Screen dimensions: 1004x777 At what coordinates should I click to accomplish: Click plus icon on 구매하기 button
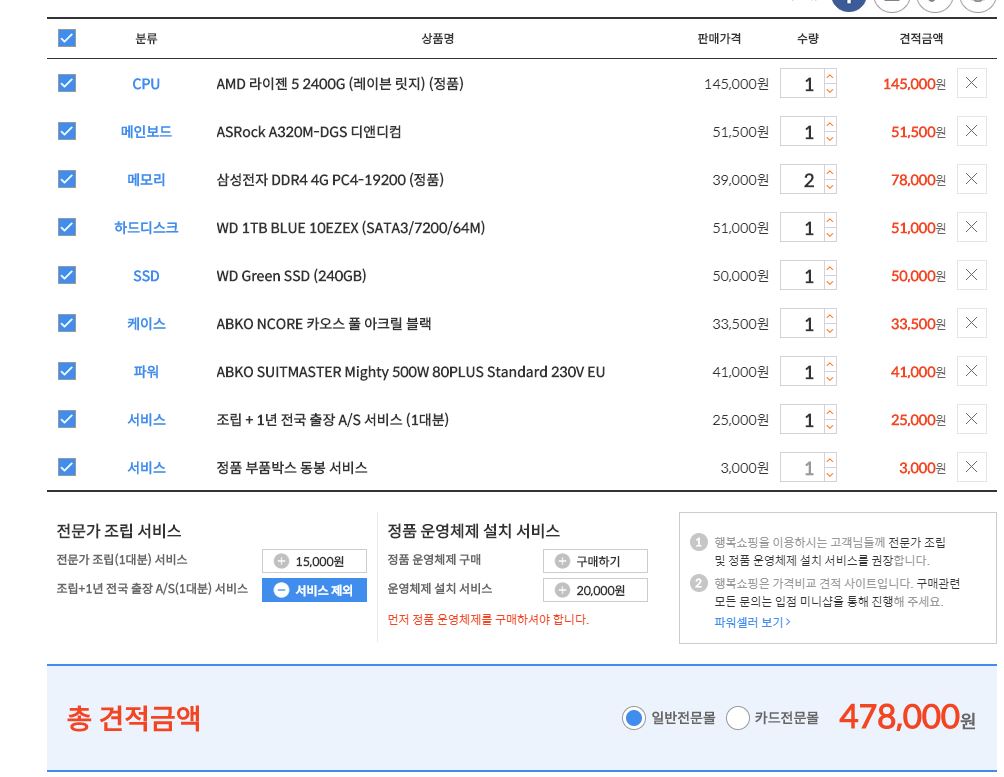point(562,561)
